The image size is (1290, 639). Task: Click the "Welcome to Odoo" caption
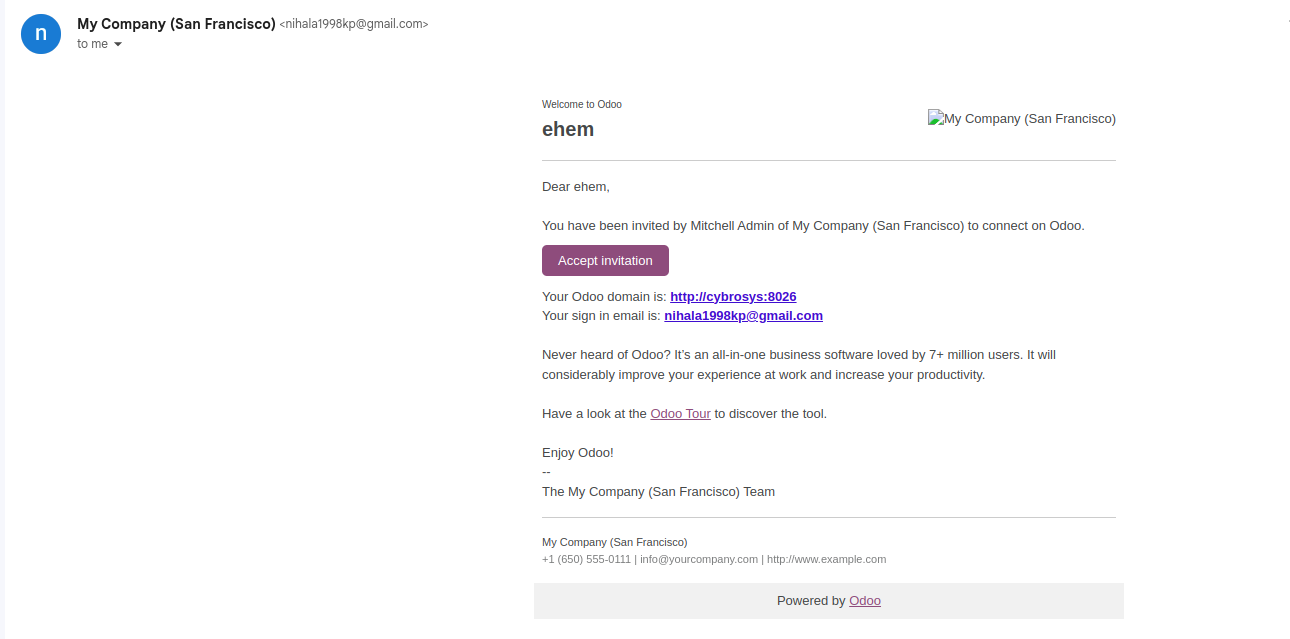point(582,104)
